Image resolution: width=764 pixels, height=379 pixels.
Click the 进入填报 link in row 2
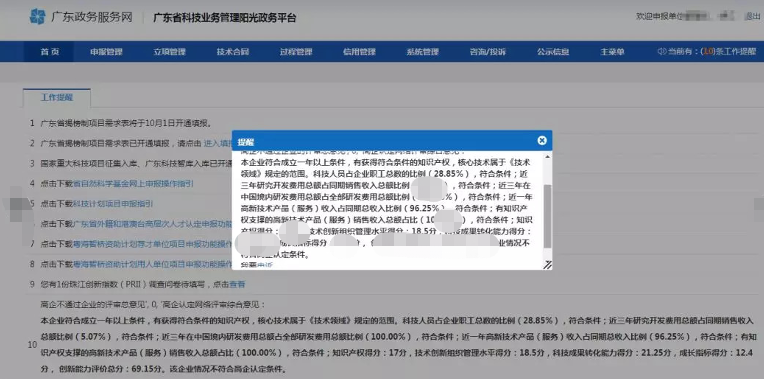click(217, 144)
